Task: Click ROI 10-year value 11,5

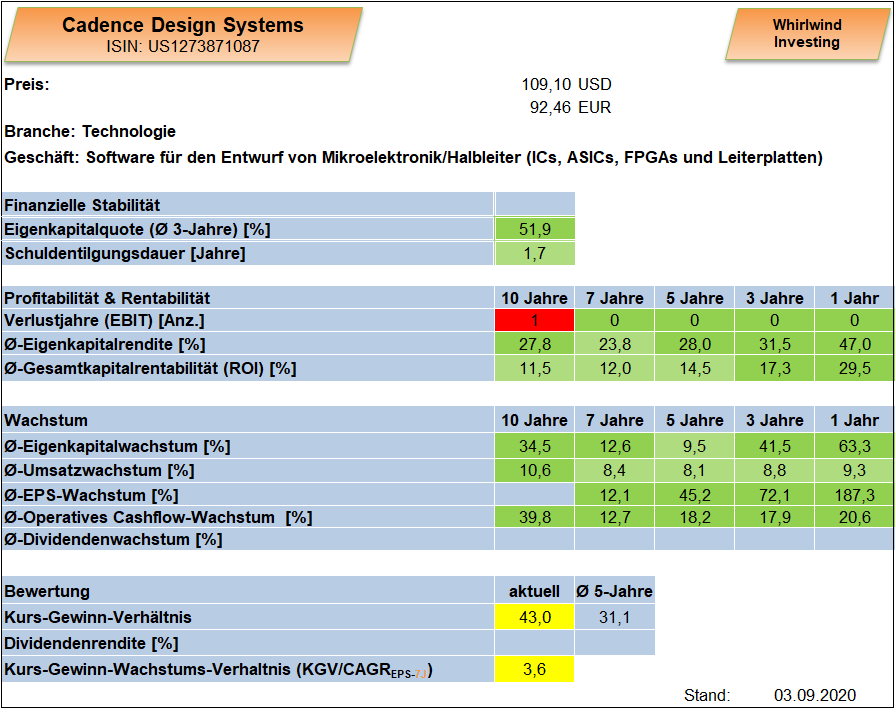Action: click(x=535, y=368)
